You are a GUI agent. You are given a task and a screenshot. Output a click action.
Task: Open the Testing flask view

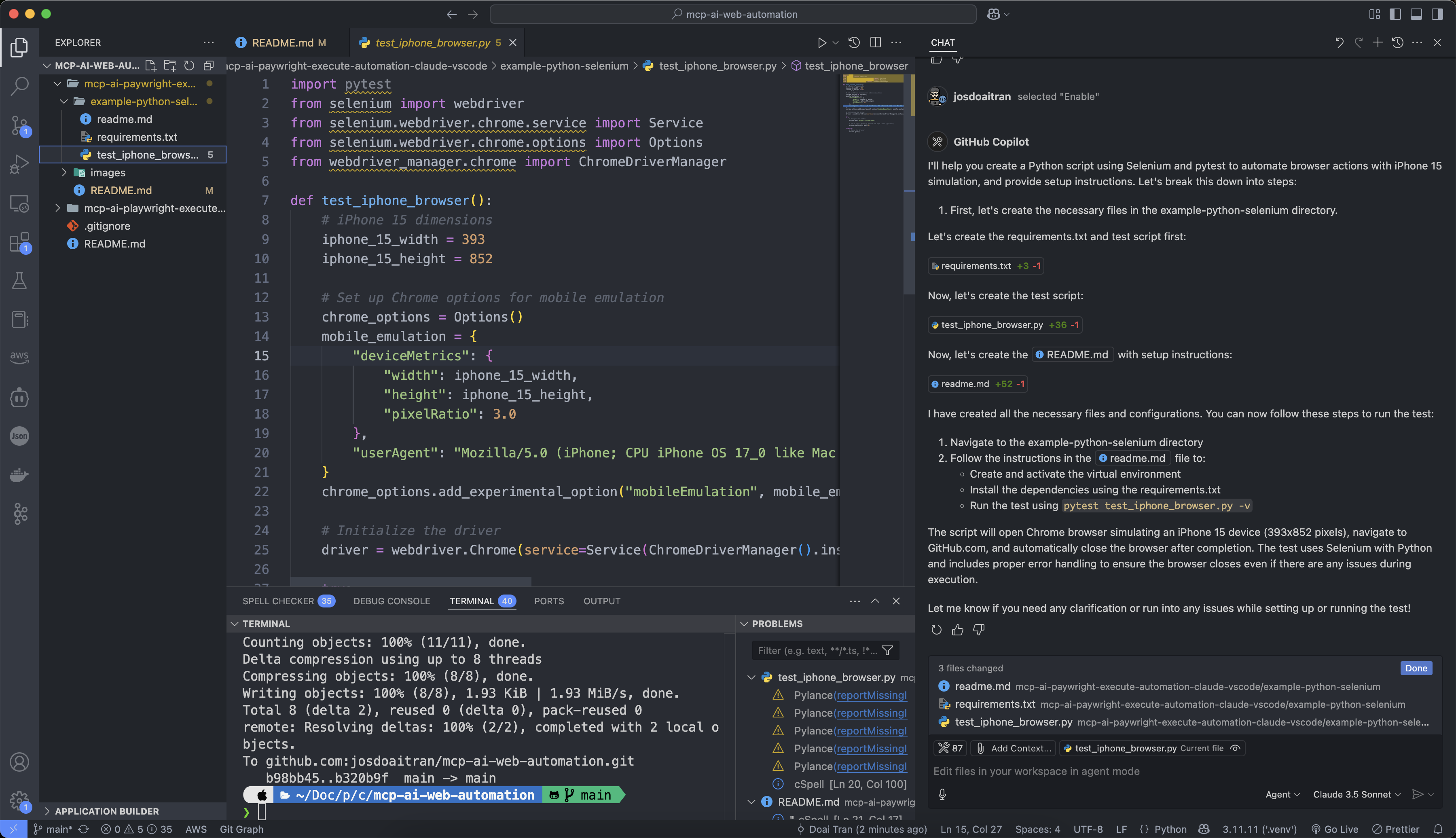(19, 281)
